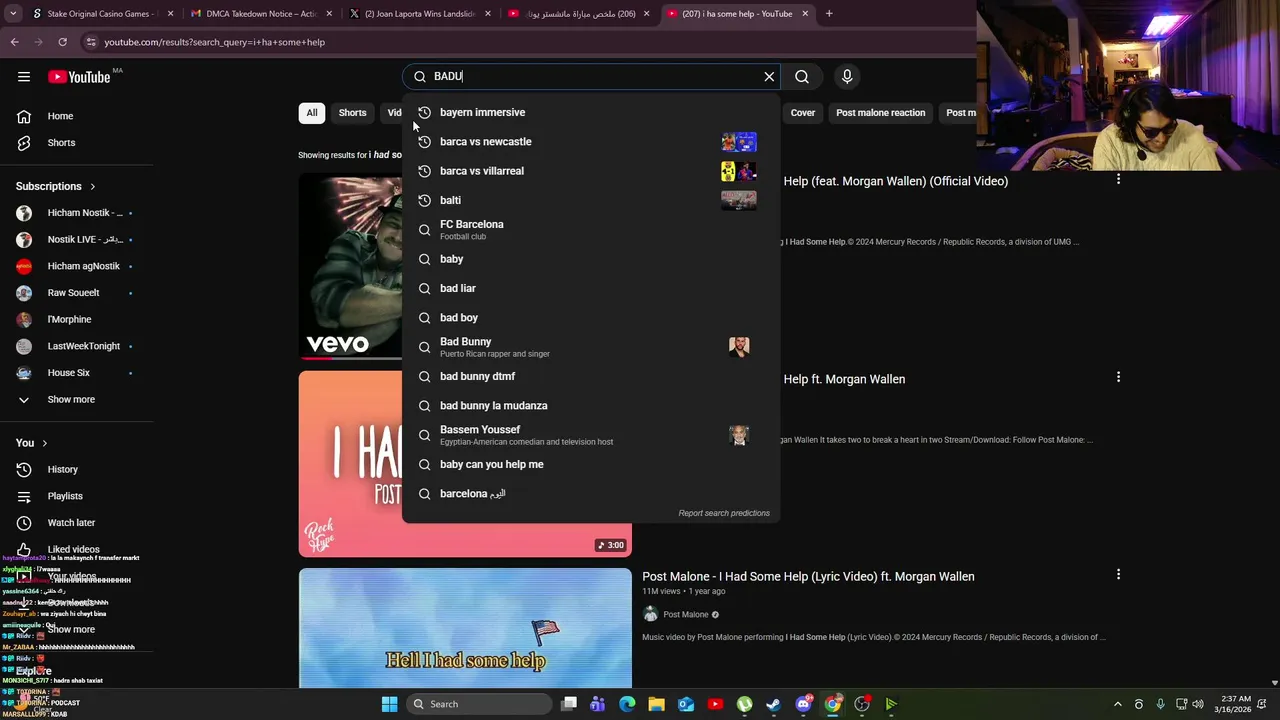Open Liked videos in the sidebar
This screenshot has height=720, width=1280.
[x=76, y=549]
